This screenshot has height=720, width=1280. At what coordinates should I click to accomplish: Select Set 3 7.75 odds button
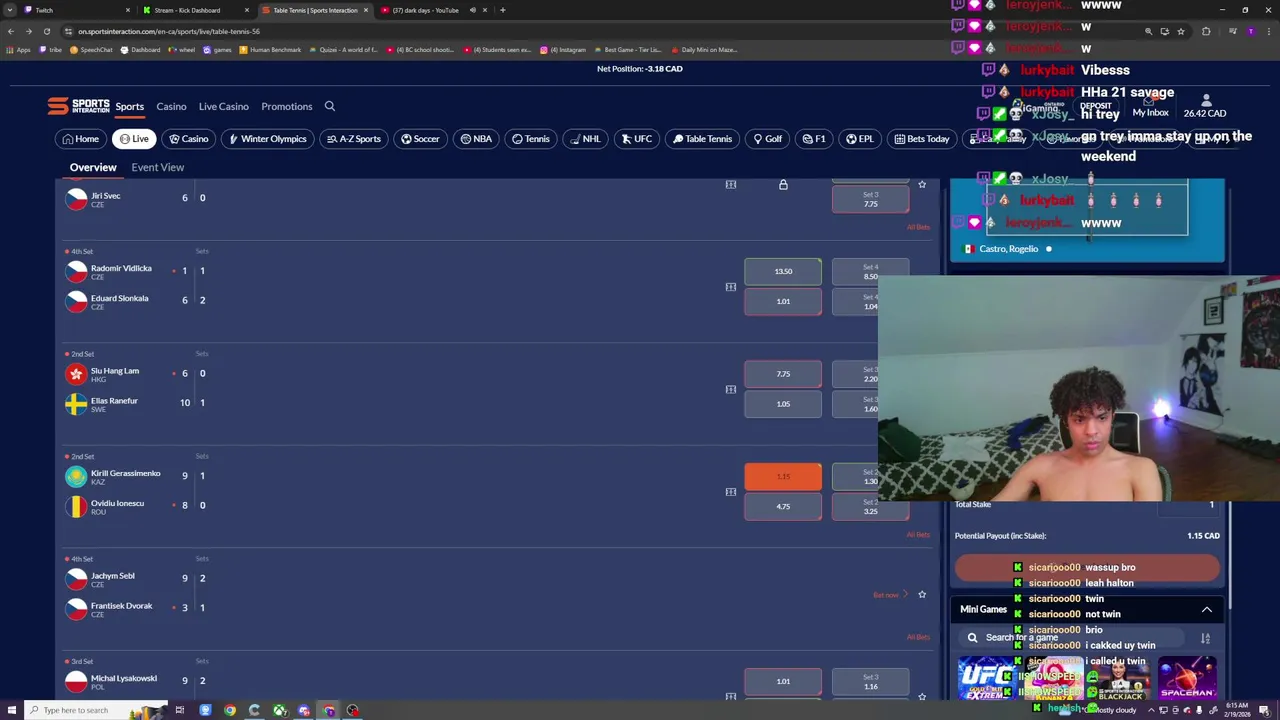[x=871, y=199]
